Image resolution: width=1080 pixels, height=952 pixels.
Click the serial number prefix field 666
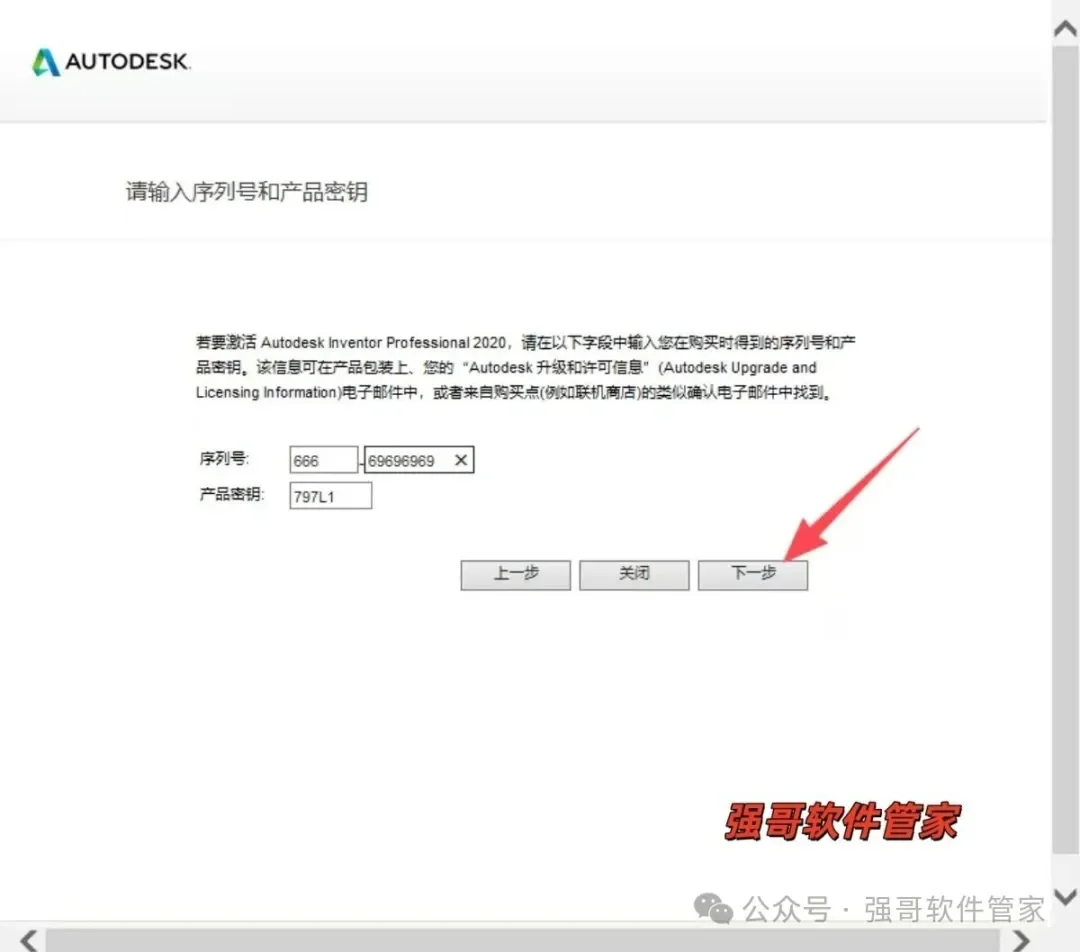click(x=324, y=460)
